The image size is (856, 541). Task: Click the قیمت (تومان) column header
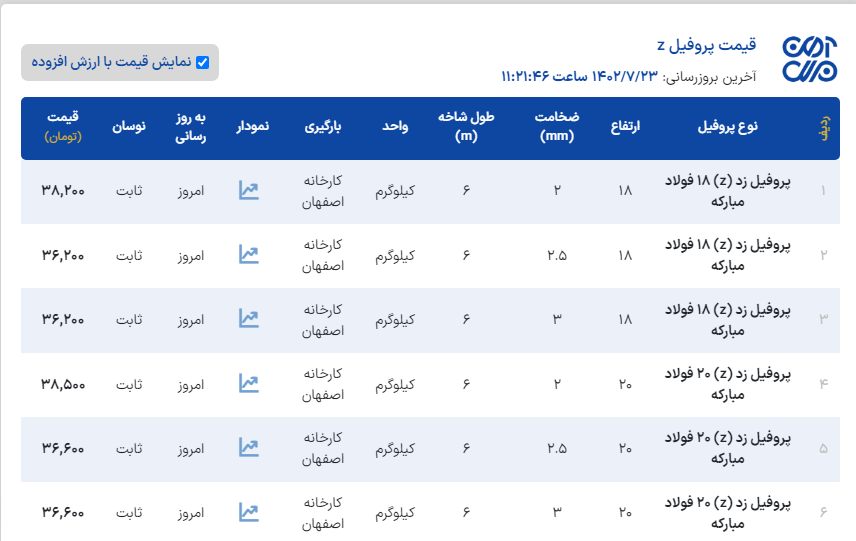[x=63, y=126]
